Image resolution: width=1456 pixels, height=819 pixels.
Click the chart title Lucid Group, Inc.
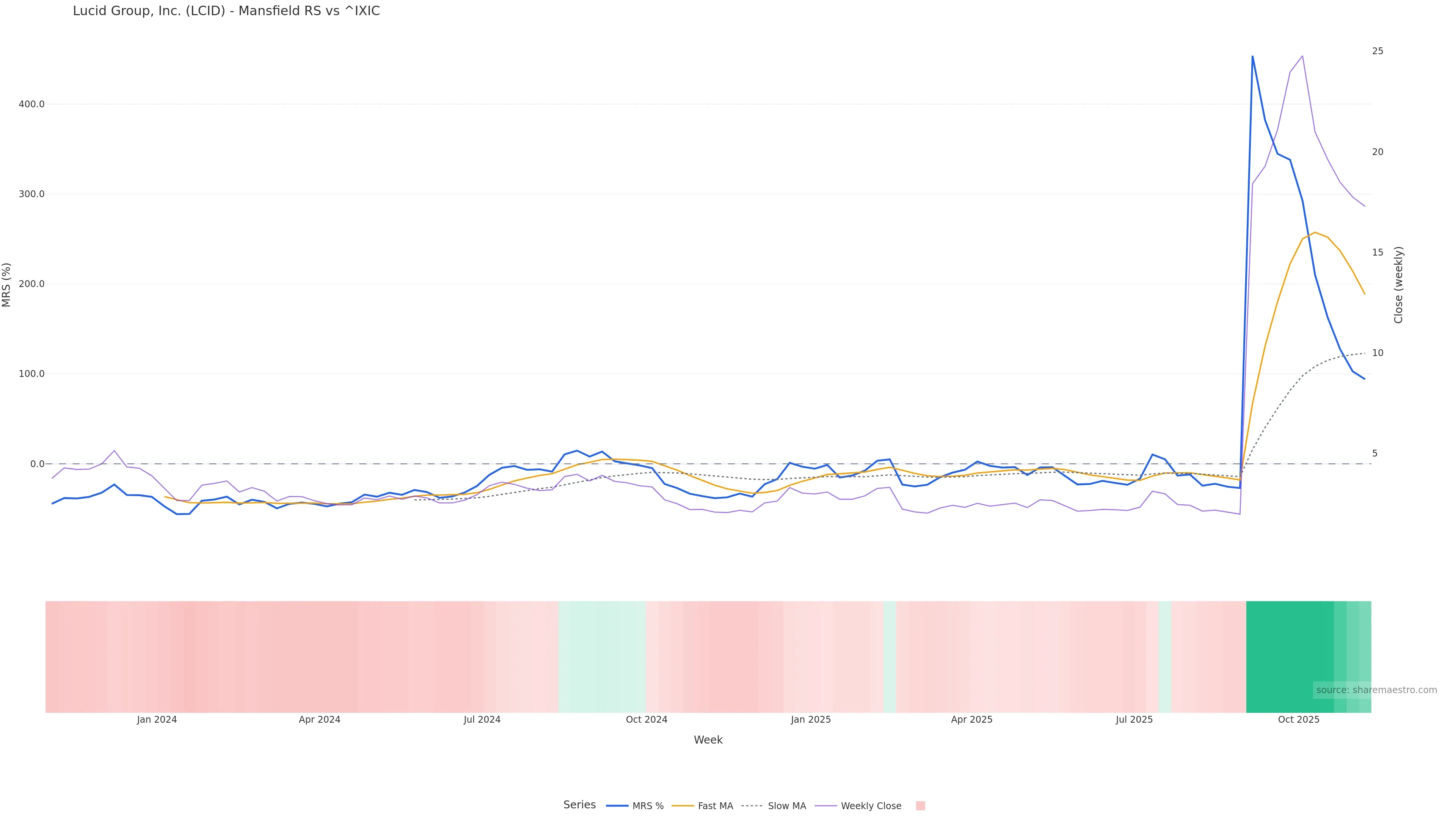coord(226,11)
